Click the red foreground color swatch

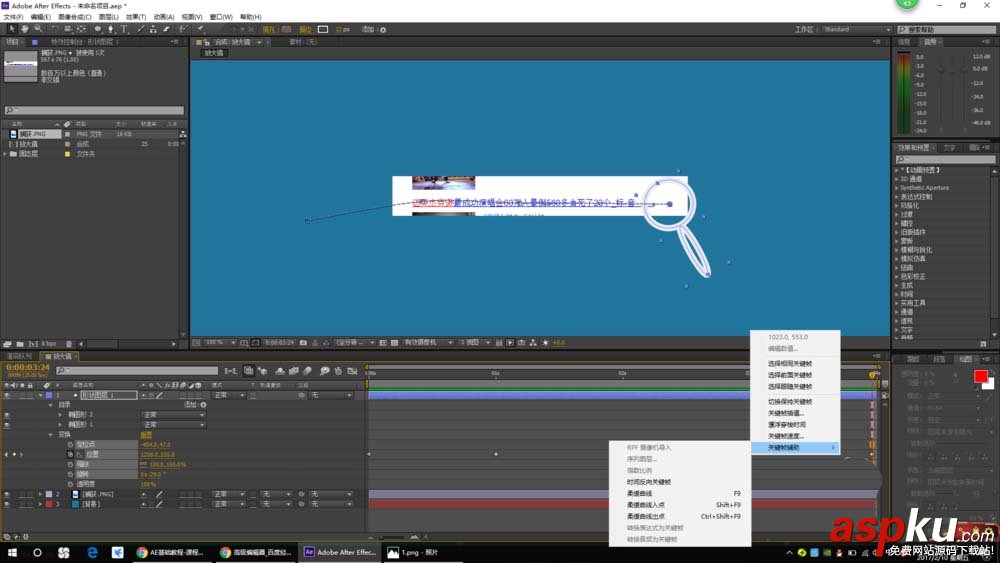(981, 376)
